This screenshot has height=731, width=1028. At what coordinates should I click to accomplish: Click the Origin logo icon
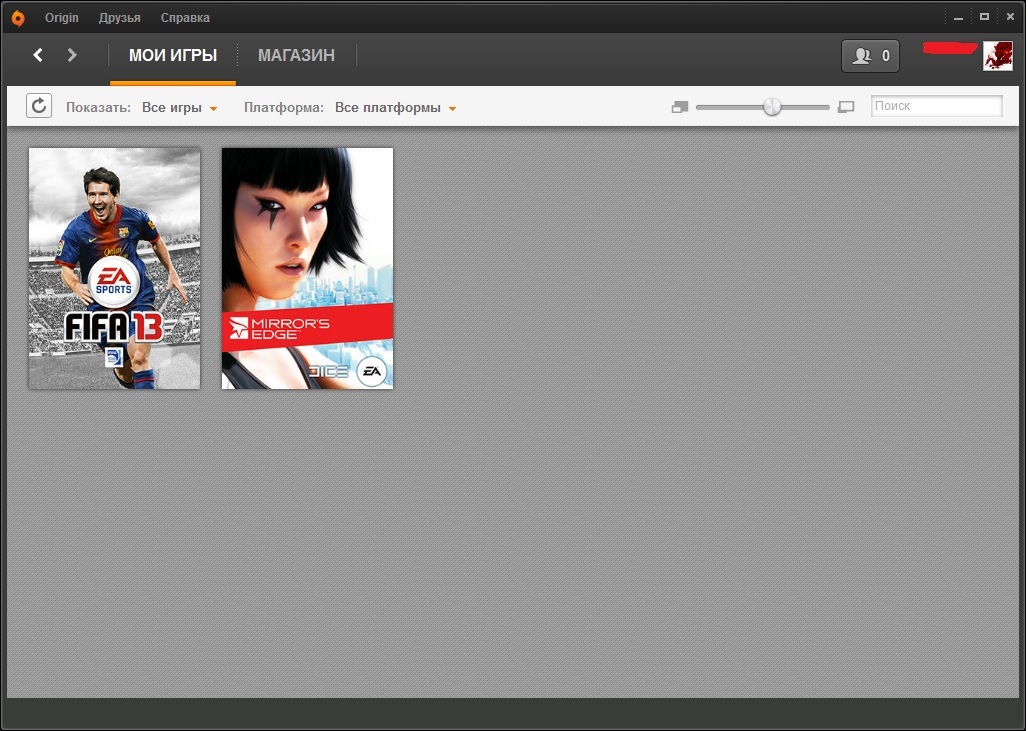(x=18, y=18)
